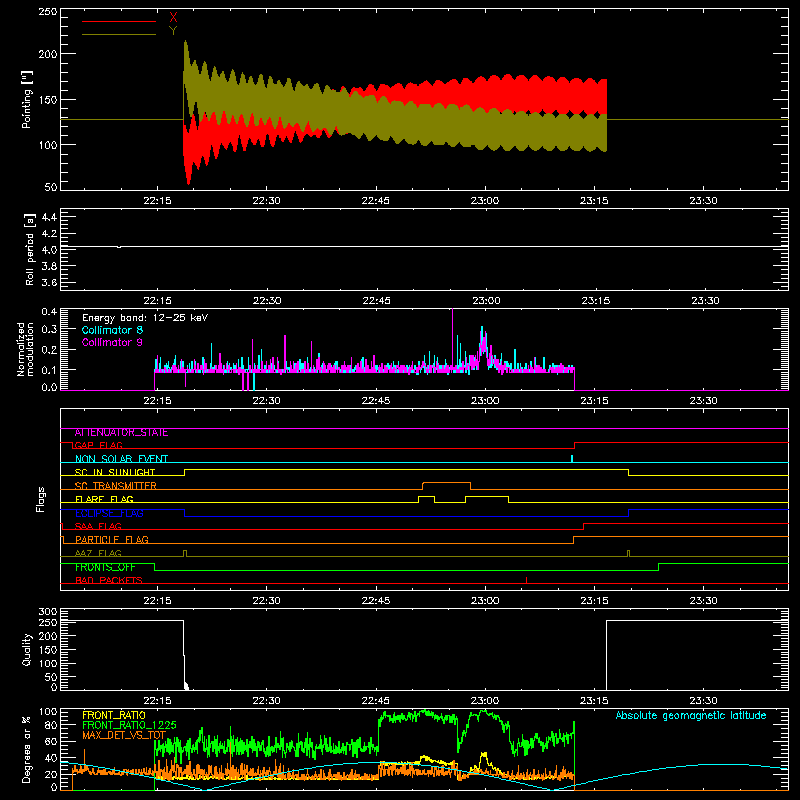
Task: Click the 'Degrees or %' axis title
Action: 27,749
